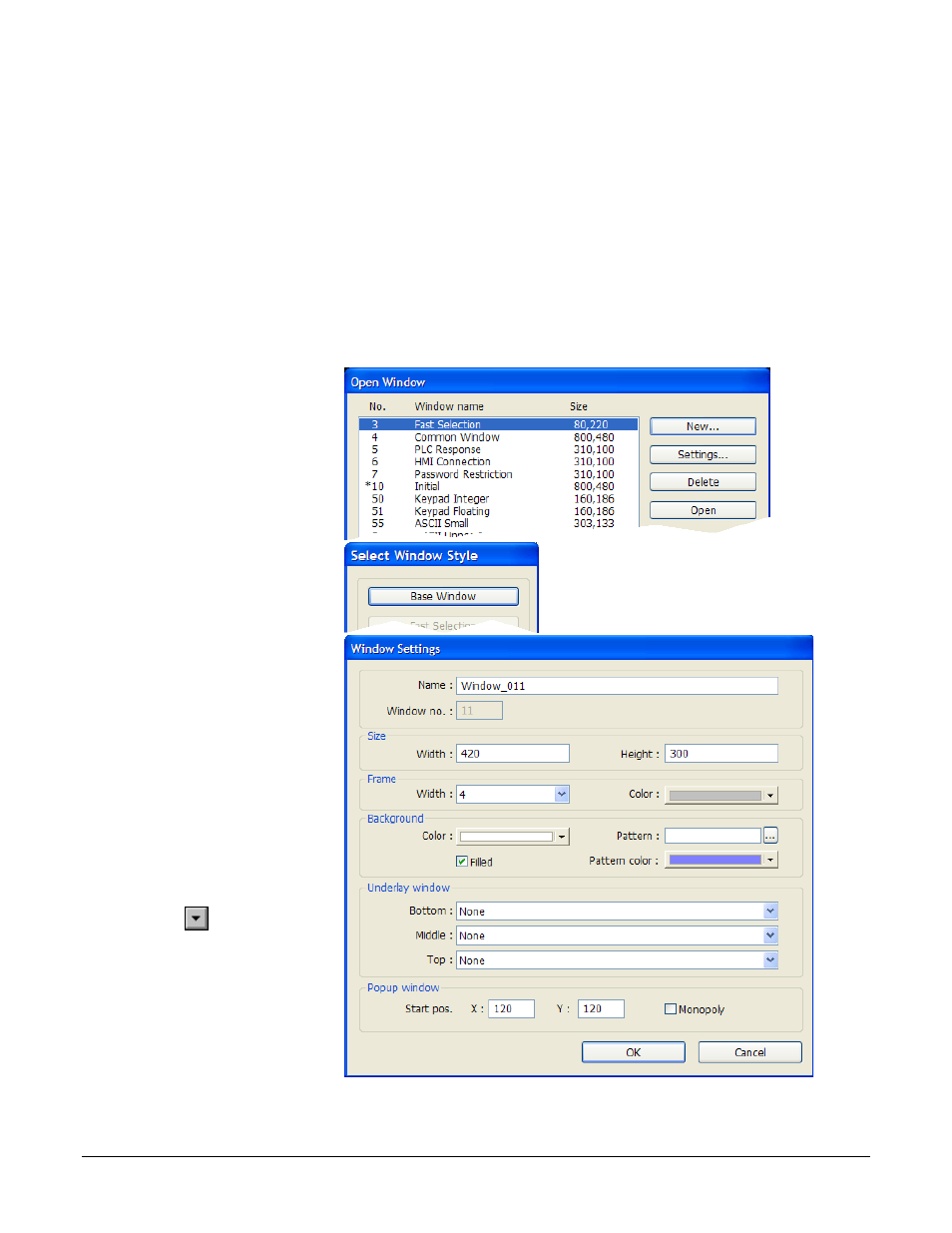This screenshot has width=952, height=1233.
Task: Click the No. column header
Action: point(377,406)
